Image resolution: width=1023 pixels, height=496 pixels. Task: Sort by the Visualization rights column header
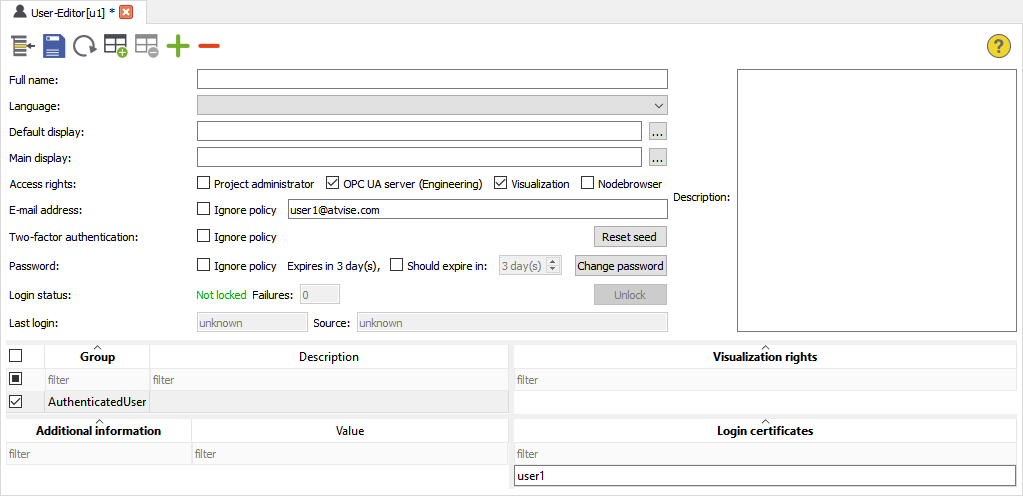click(x=765, y=357)
